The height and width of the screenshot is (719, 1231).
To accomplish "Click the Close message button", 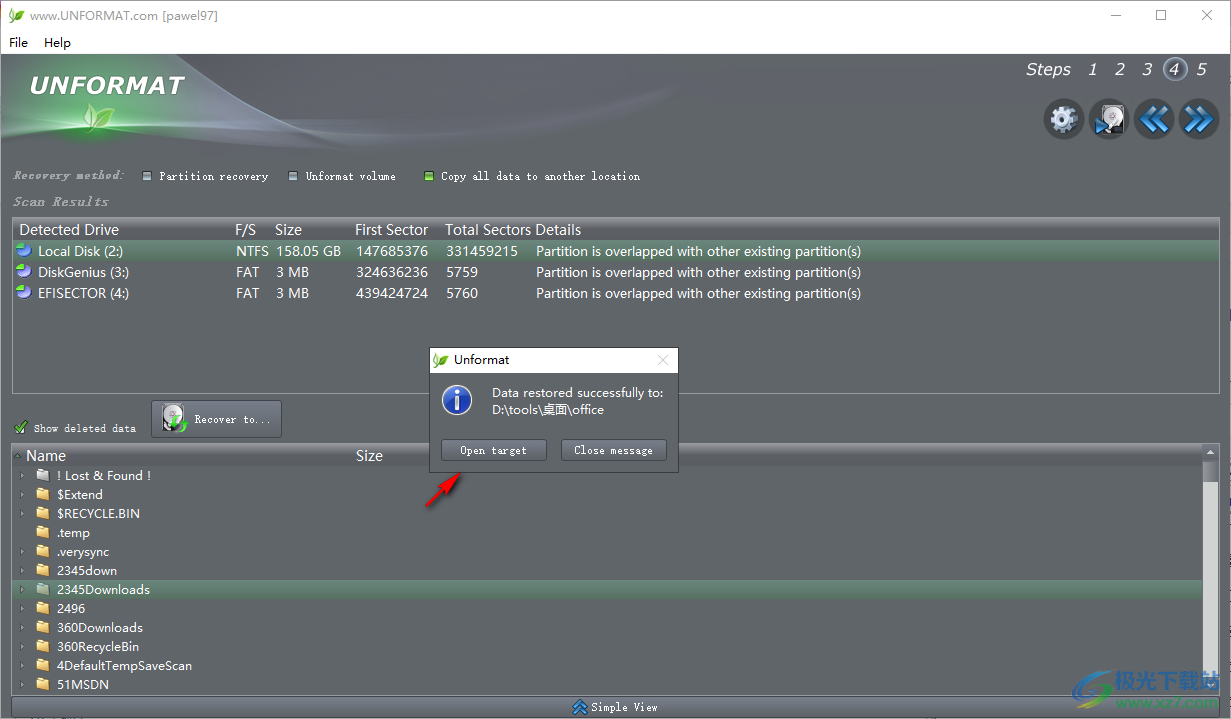I will (613, 450).
